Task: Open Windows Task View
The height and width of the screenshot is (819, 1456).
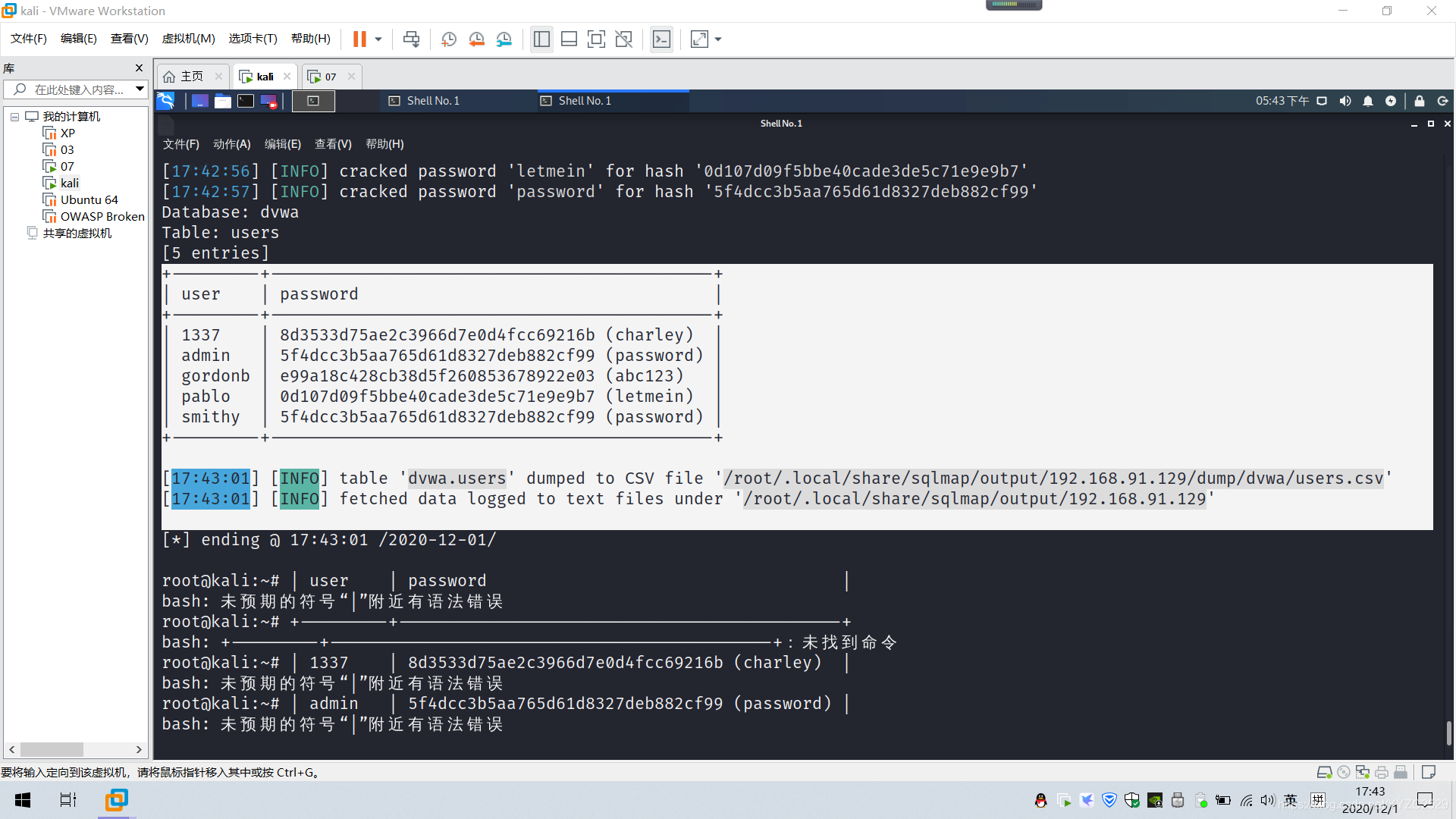Action: click(x=68, y=800)
